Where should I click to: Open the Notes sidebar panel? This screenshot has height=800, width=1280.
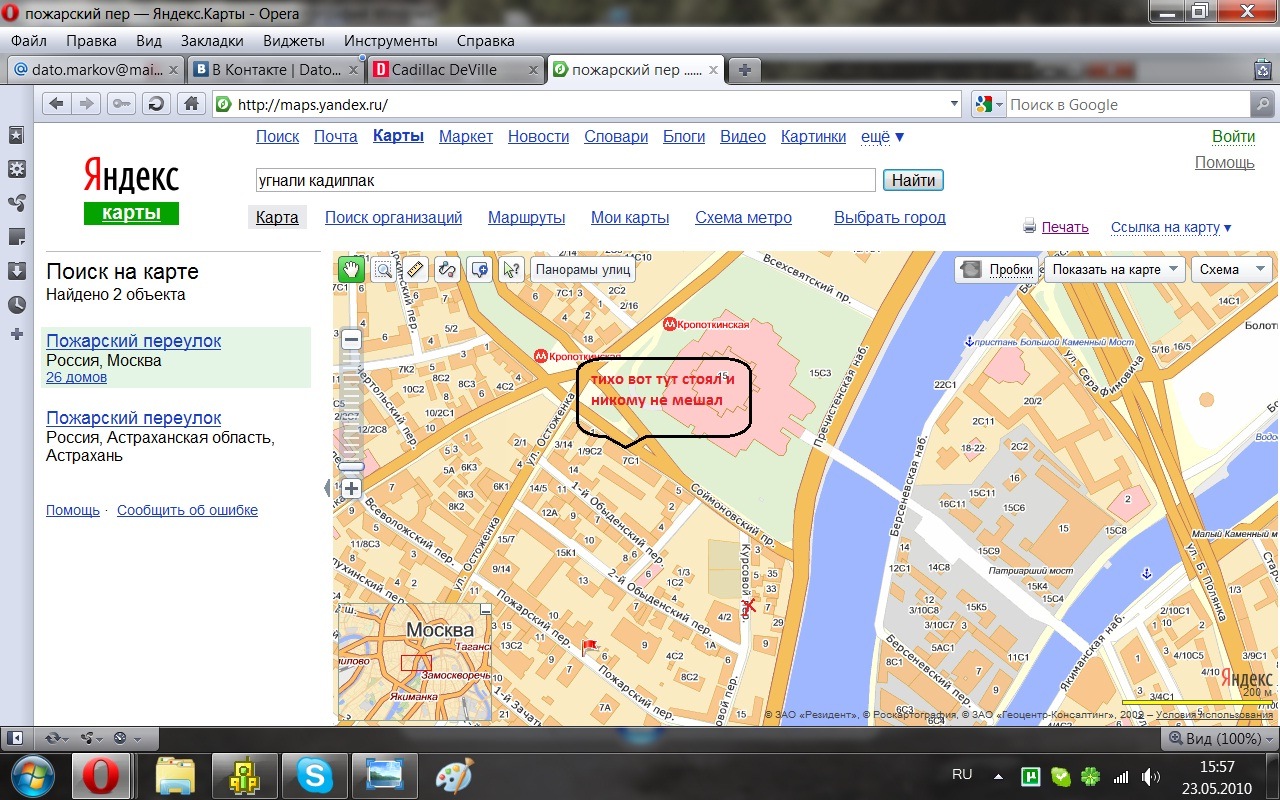pyautogui.click(x=16, y=237)
